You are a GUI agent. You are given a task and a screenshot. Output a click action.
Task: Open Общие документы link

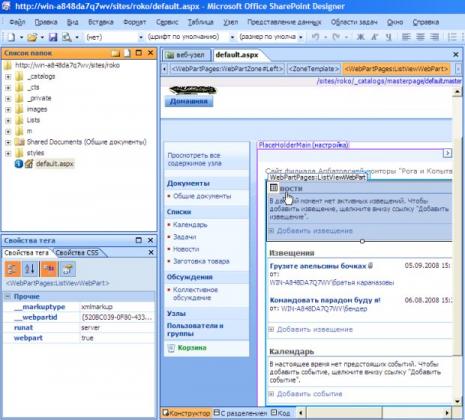click(x=202, y=196)
